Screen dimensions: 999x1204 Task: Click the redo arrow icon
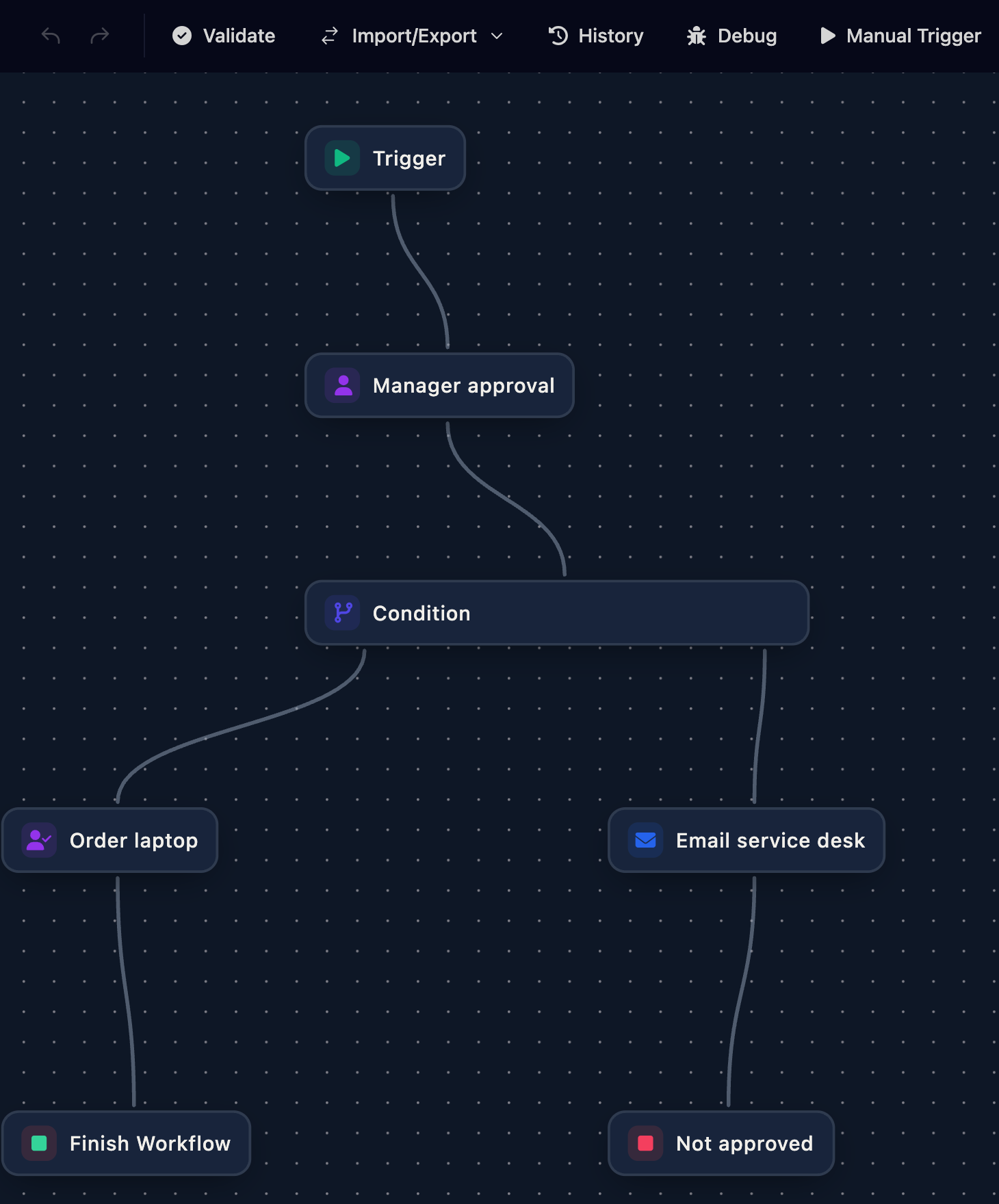point(100,36)
